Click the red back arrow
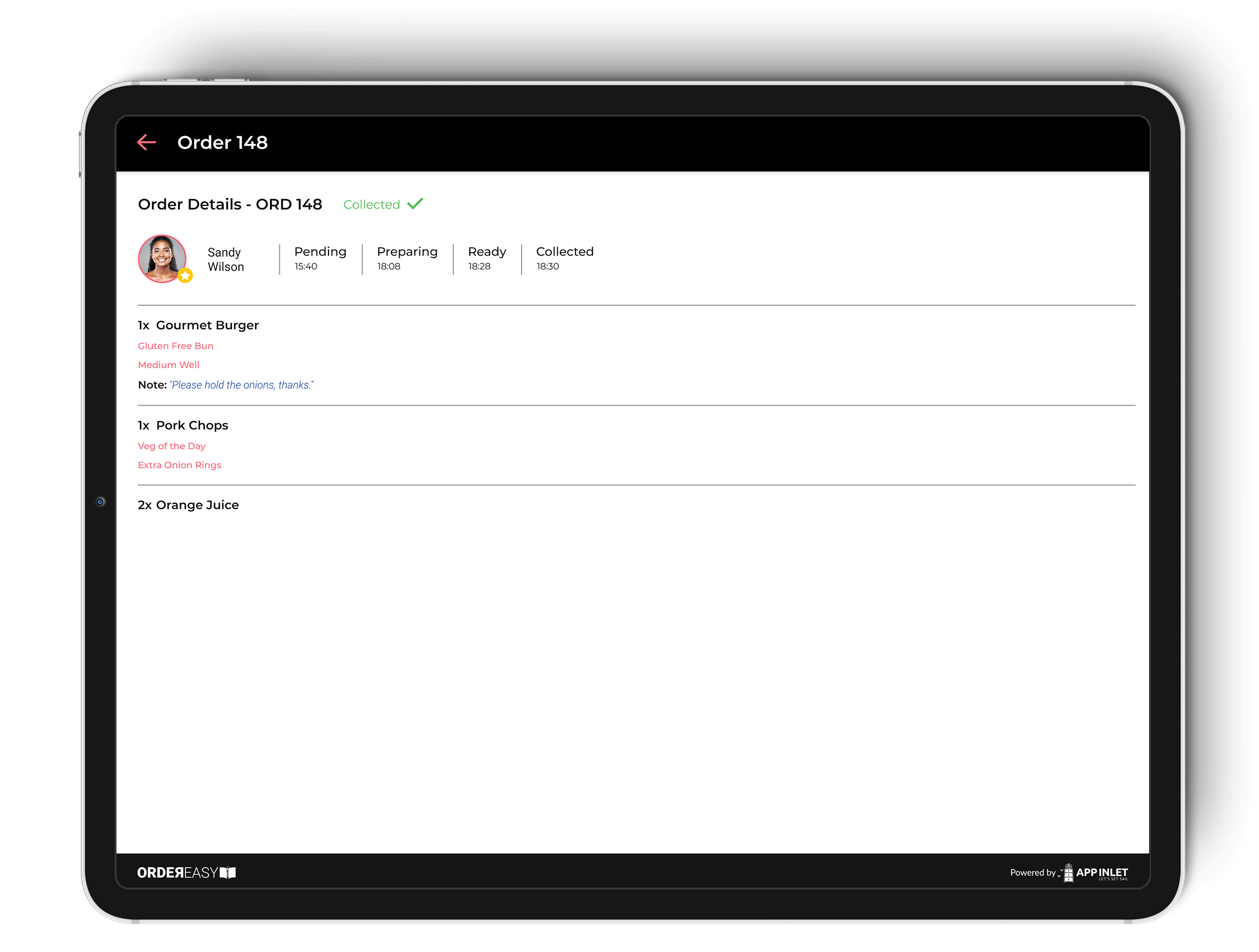This screenshot has width=1259, height=952. point(147,142)
